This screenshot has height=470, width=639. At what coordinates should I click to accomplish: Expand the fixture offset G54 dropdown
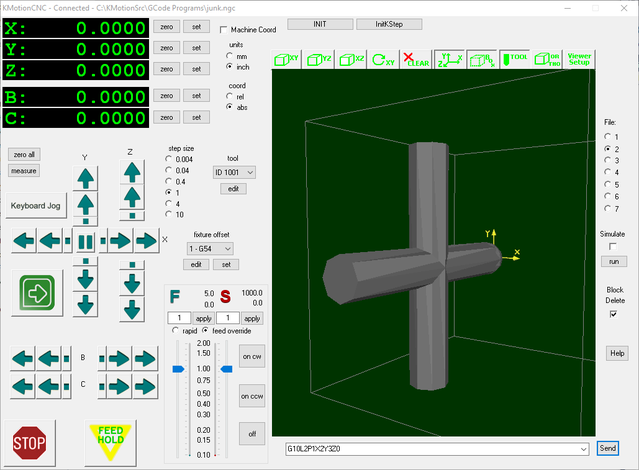point(210,248)
